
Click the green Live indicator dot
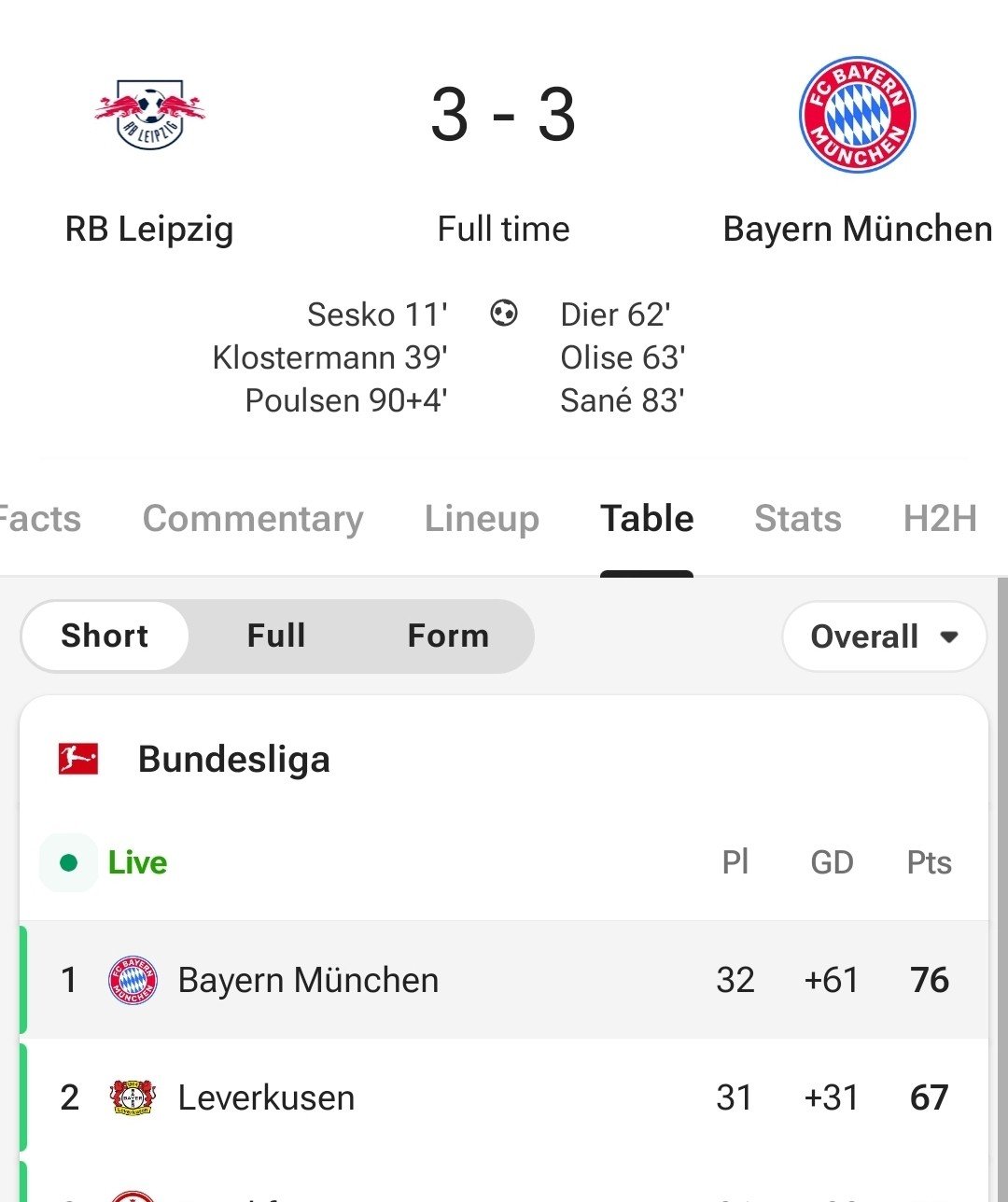point(68,862)
